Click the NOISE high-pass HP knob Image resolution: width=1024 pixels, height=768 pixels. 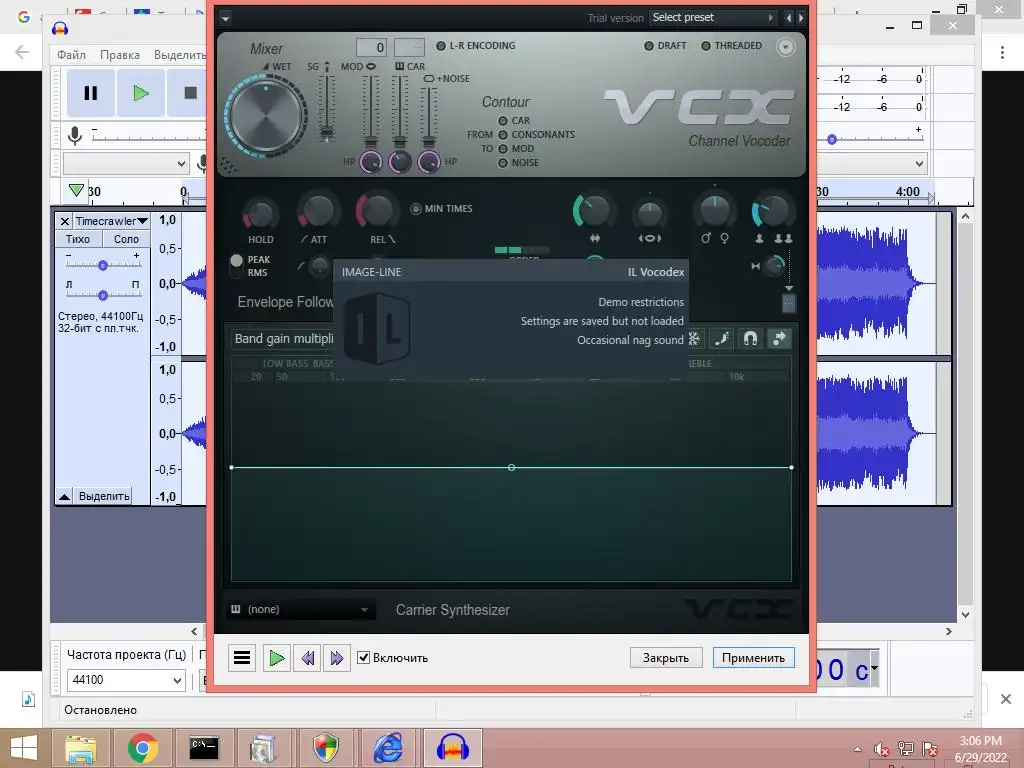click(x=428, y=161)
